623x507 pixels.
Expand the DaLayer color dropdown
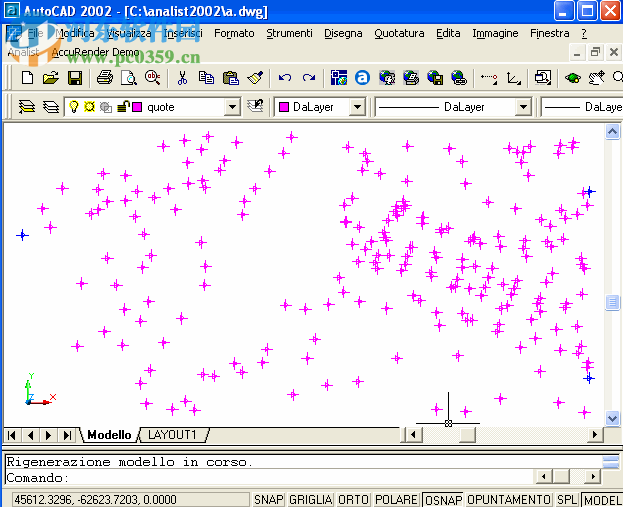[x=357, y=107]
